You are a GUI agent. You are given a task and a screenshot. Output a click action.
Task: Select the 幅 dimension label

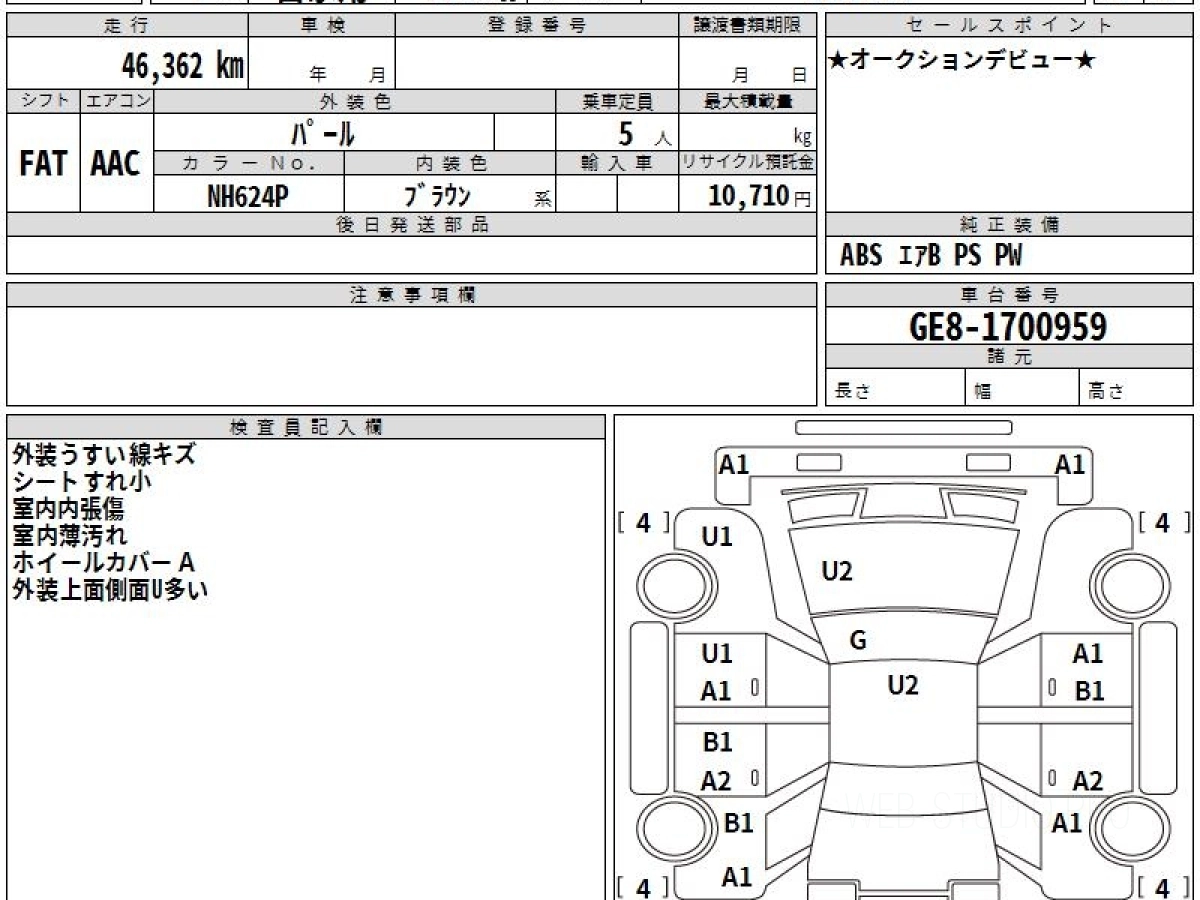click(983, 392)
